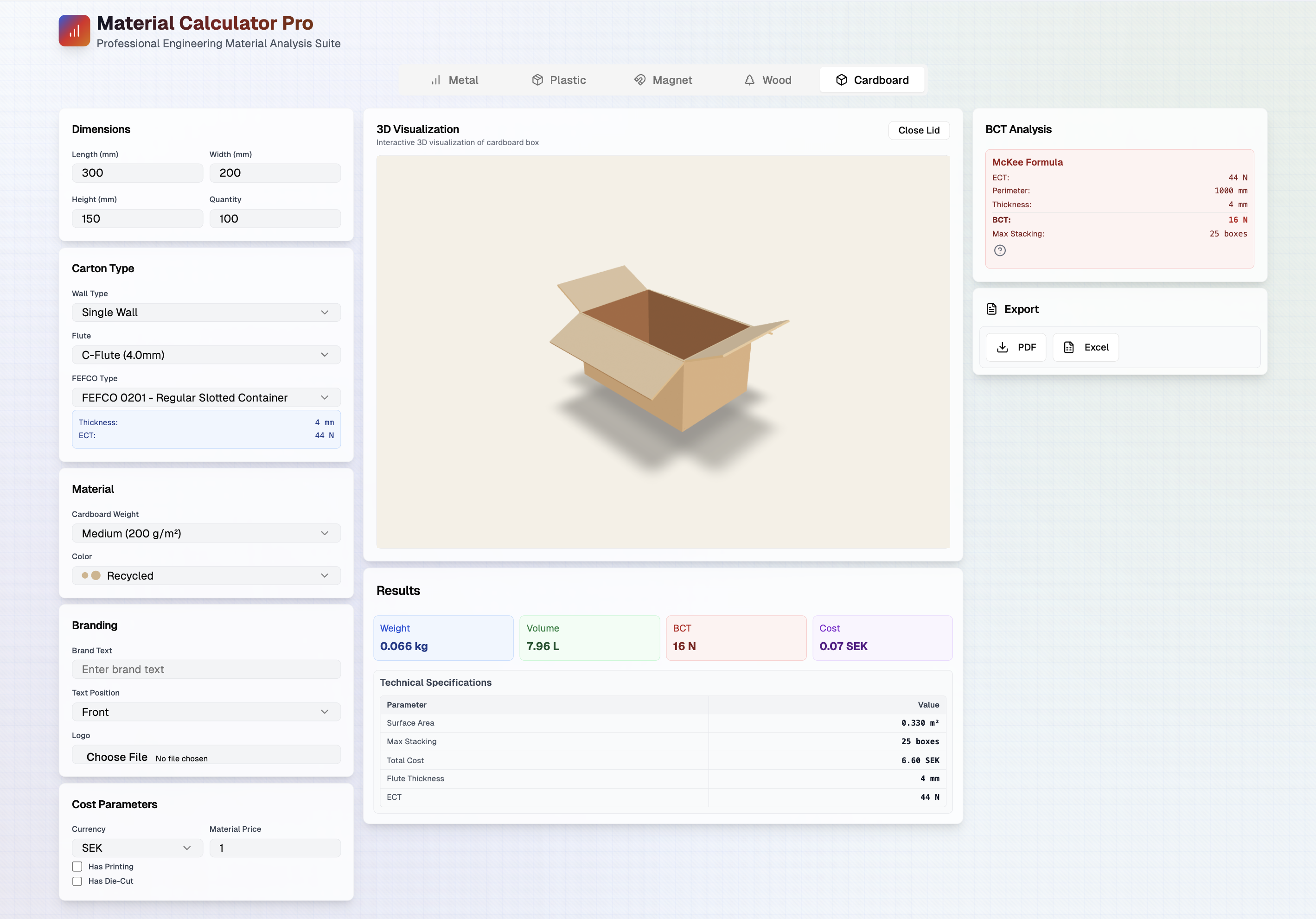Switch to the Plastic tab
The image size is (1316, 919).
tap(559, 80)
